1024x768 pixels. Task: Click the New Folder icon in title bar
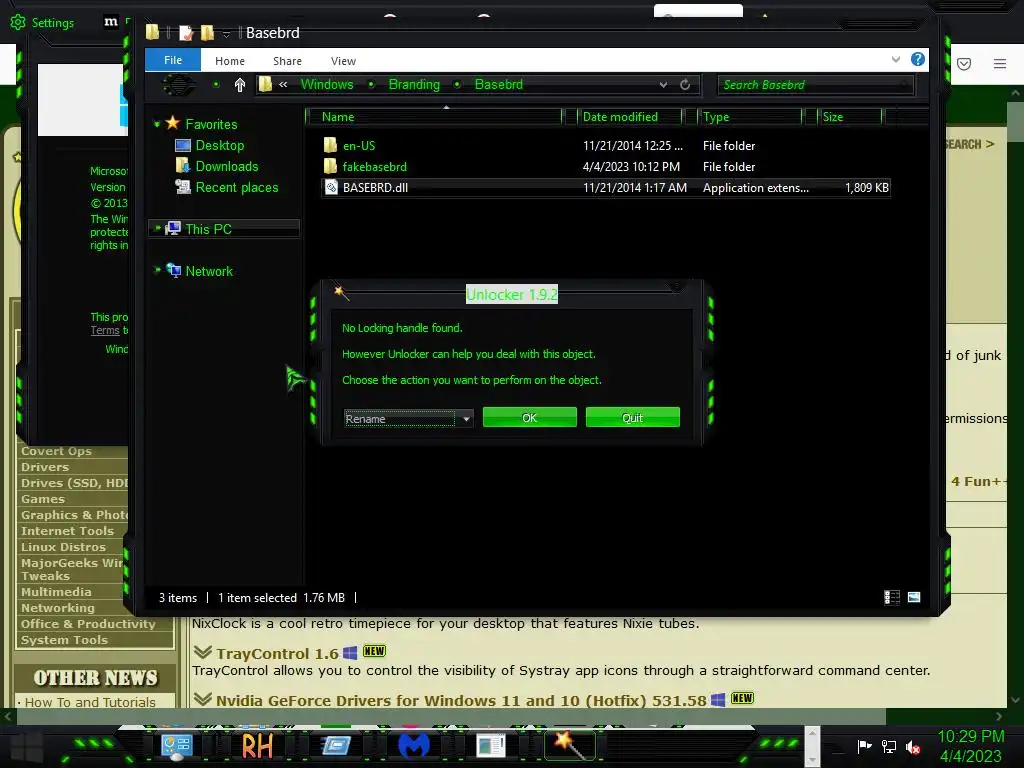207,33
